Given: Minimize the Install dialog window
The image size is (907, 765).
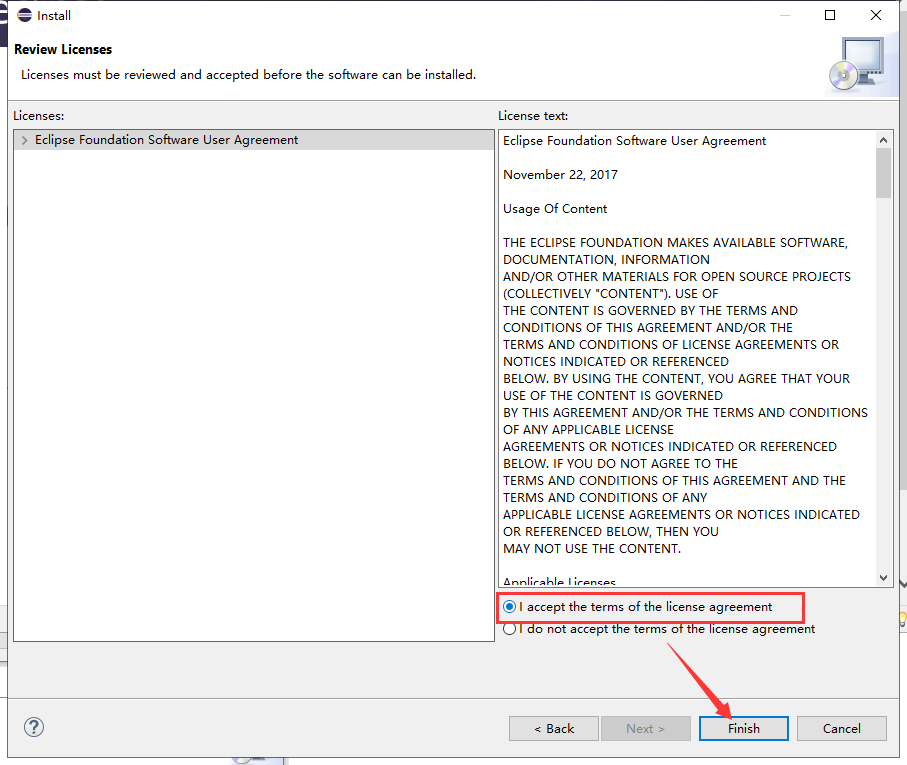Looking at the screenshot, I should coord(784,15).
